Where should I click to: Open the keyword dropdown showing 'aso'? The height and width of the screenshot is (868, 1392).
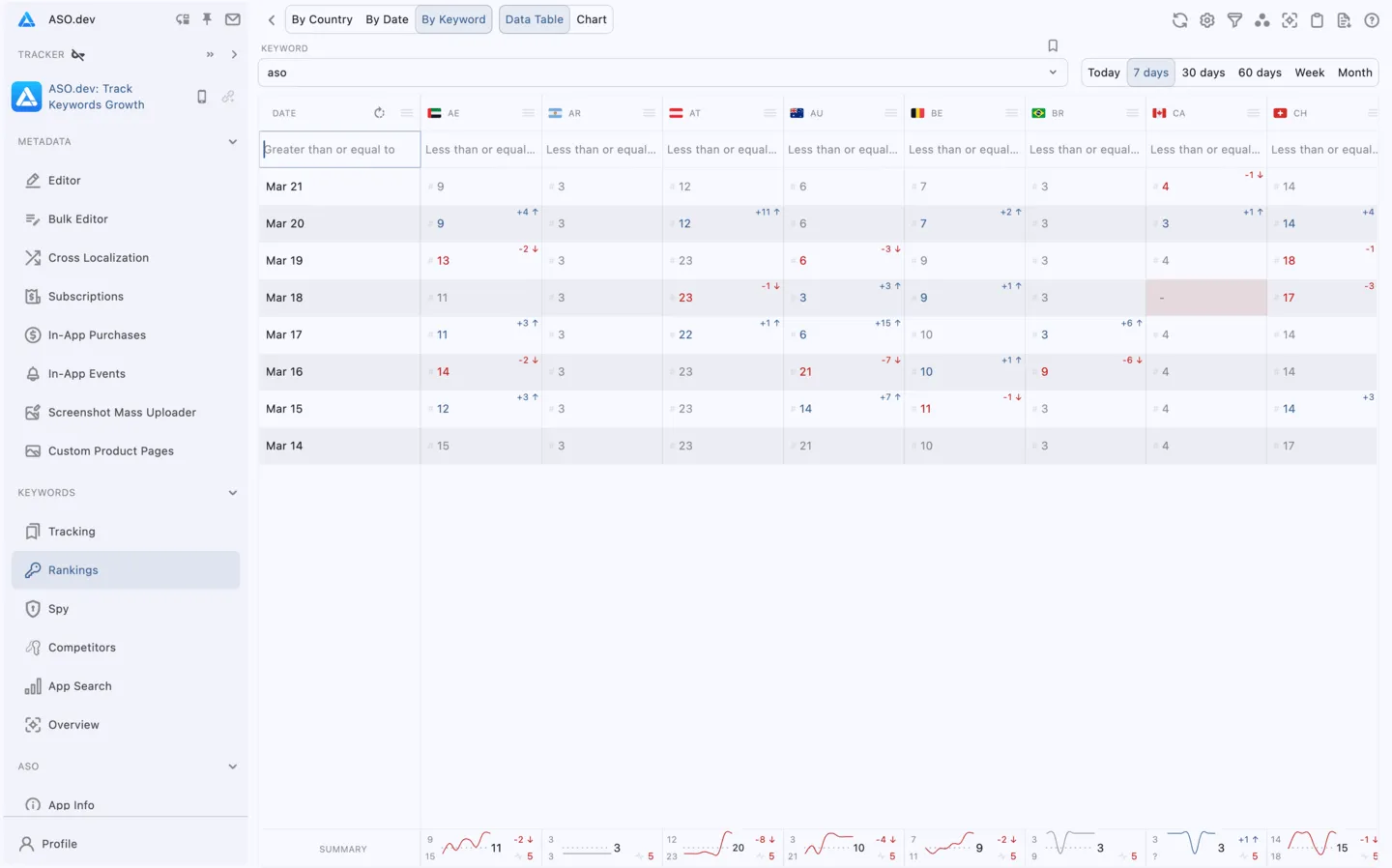1054,72
